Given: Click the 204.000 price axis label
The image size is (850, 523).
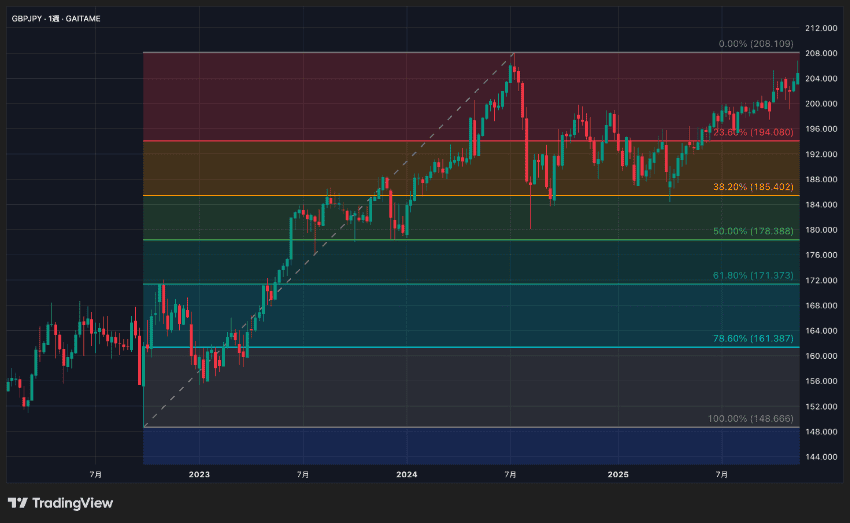Looking at the screenshot, I should point(821,79).
